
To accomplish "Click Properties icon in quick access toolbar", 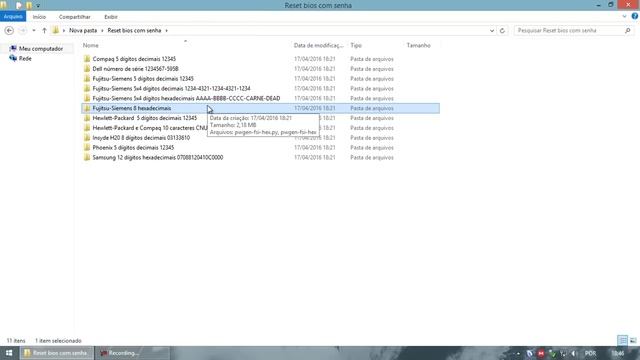I will [x=18, y=5].
